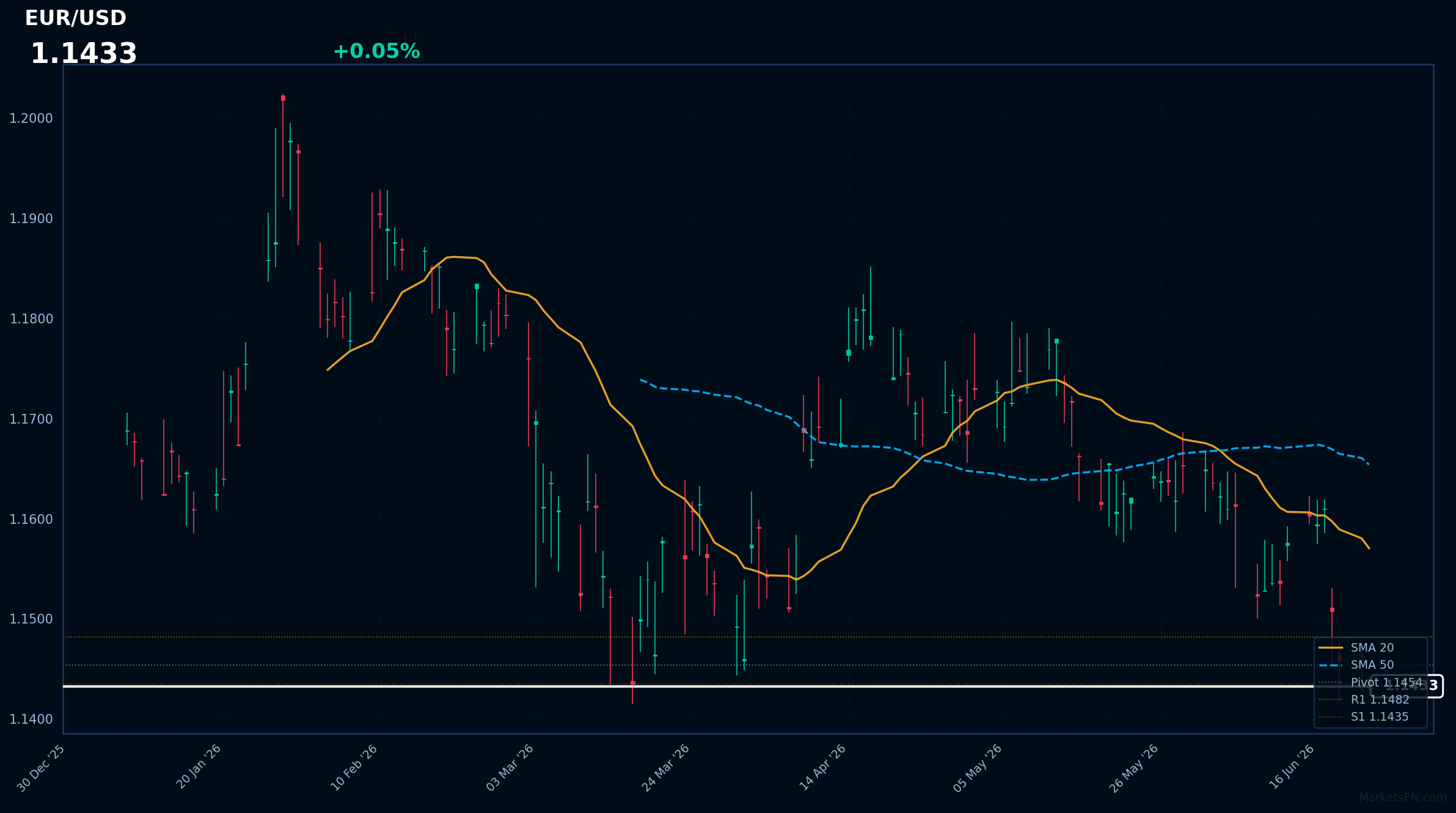Image resolution: width=1456 pixels, height=813 pixels.
Task: Click the 26 May '26 date label
Action: 1134,768
